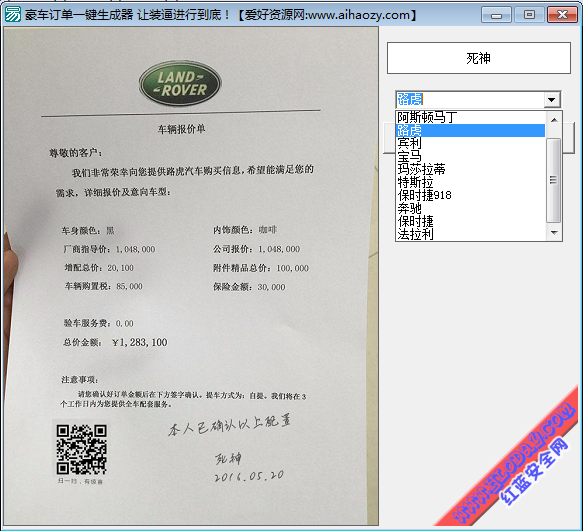Pick 玛莎拉蒂 from the brand list

[470, 170]
